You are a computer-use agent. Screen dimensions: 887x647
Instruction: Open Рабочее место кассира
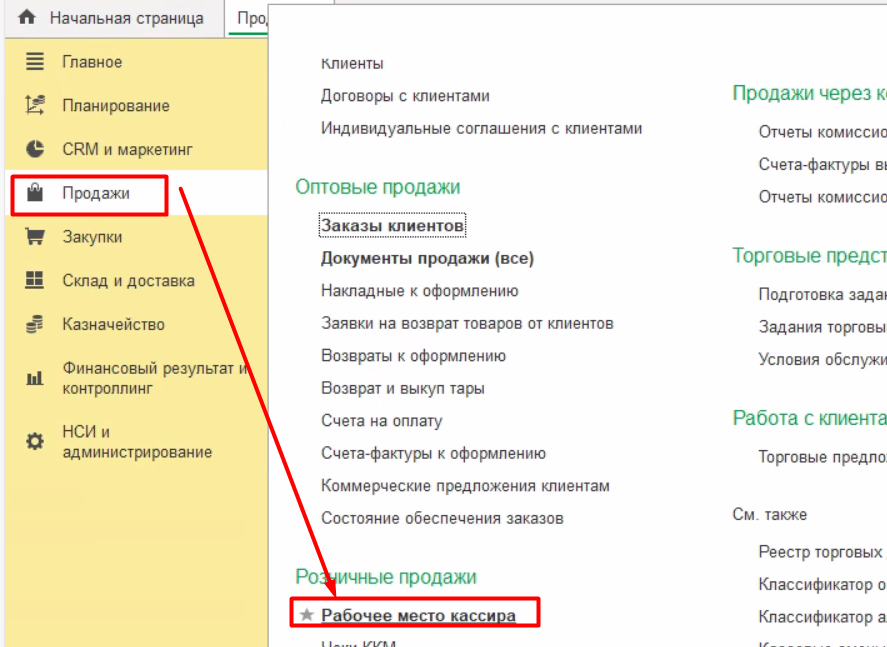click(x=418, y=615)
